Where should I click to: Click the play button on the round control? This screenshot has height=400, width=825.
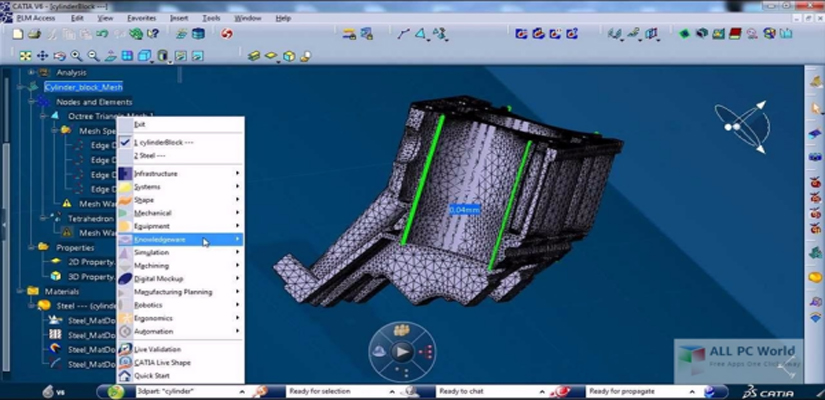(x=401, y=352)
